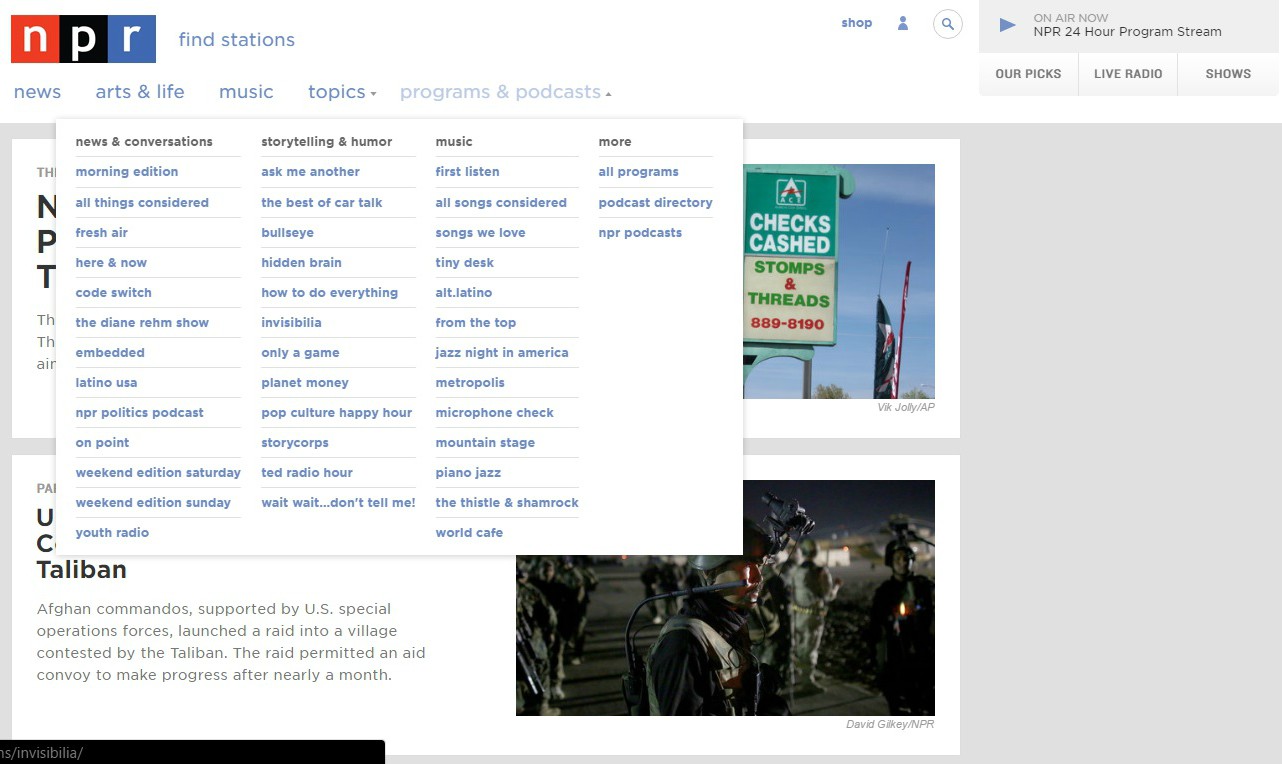This screenshot has height=764, width=1282.
Task: Choose Metropolis music show
Action: tap(470, 382)
